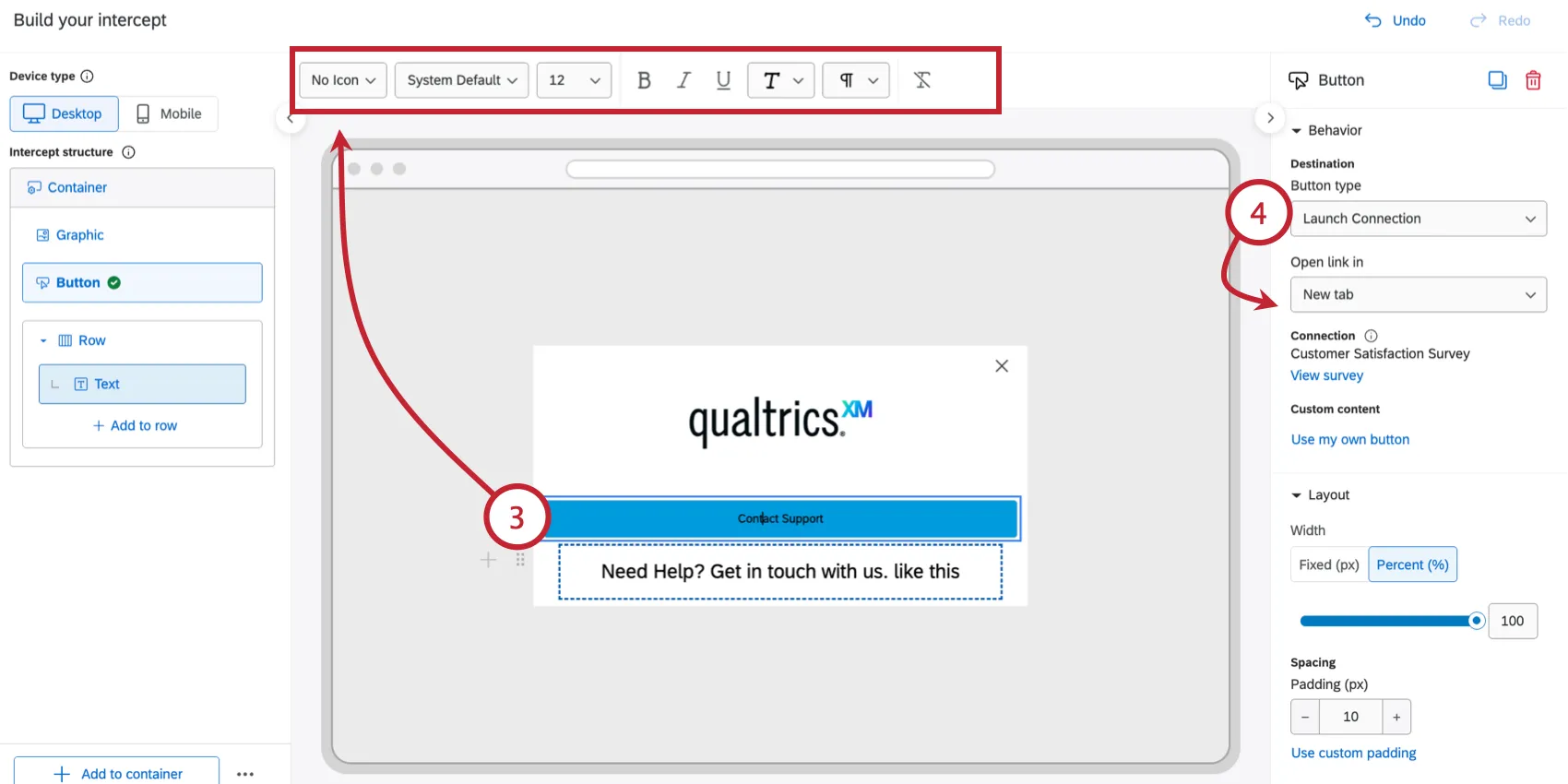
Task: Open the System Default font dropdown
Action: (462, 80)
